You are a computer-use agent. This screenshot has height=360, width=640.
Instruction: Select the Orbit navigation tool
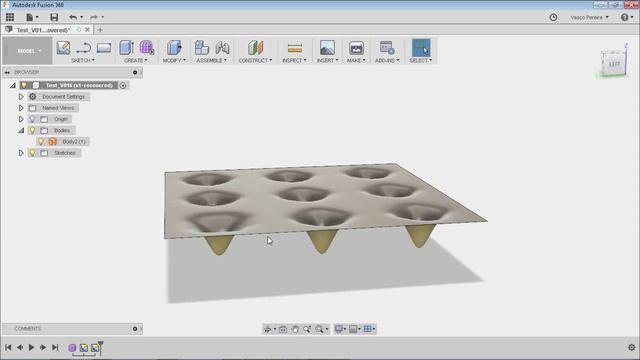[x=267, y=329]
